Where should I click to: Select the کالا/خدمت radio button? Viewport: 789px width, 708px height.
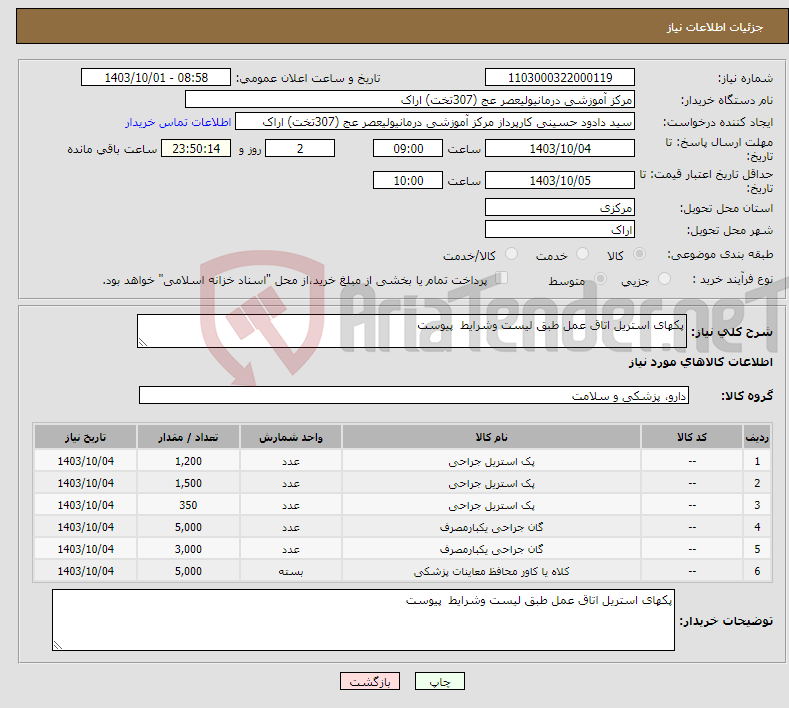pyautogui.click(x=511, y=254)
